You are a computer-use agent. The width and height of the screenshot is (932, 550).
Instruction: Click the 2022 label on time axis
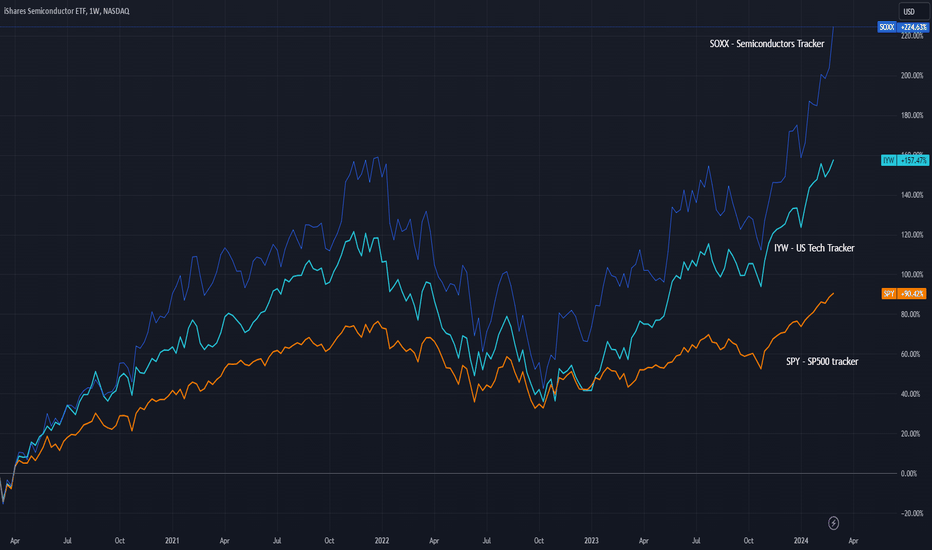(382, 540)
